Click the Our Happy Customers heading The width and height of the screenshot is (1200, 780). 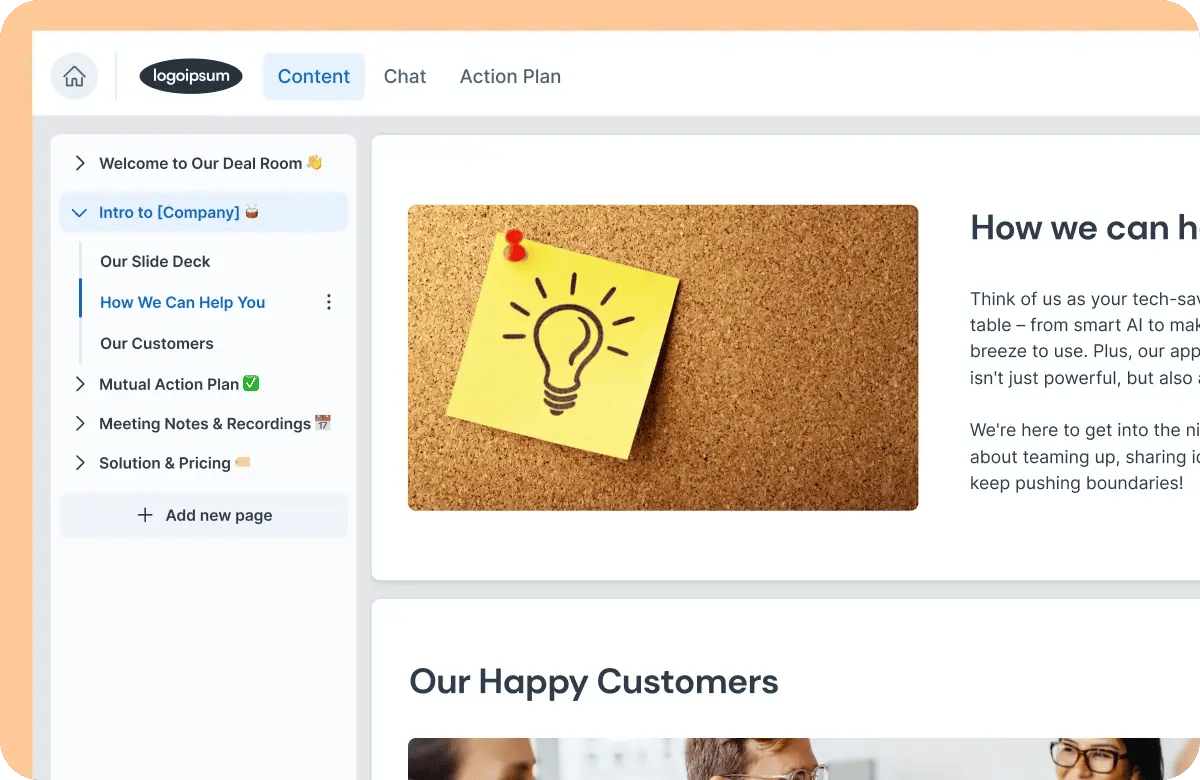click(594, 682)
